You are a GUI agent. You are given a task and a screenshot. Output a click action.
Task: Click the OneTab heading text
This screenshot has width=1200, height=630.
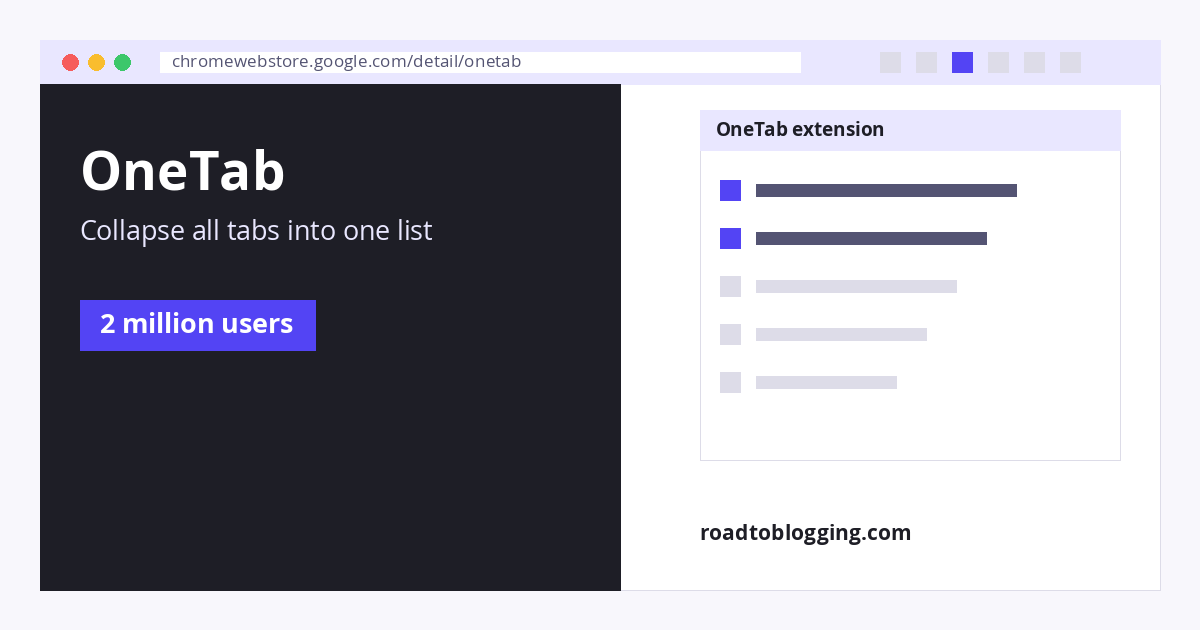click(183, 171)
